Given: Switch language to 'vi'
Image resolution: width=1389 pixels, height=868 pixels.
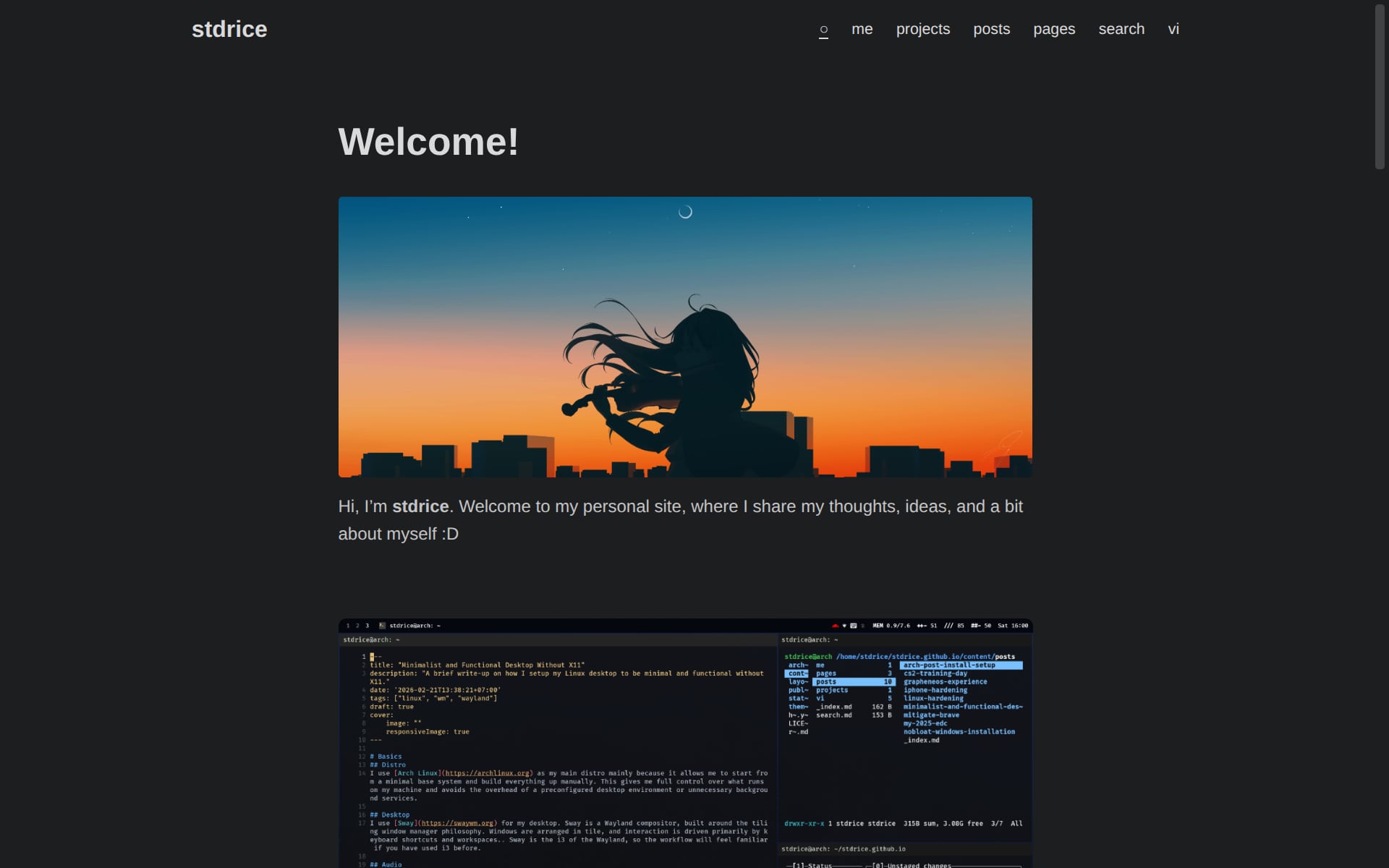Looking at the screenshot, I should click(x=1173, y=29).
